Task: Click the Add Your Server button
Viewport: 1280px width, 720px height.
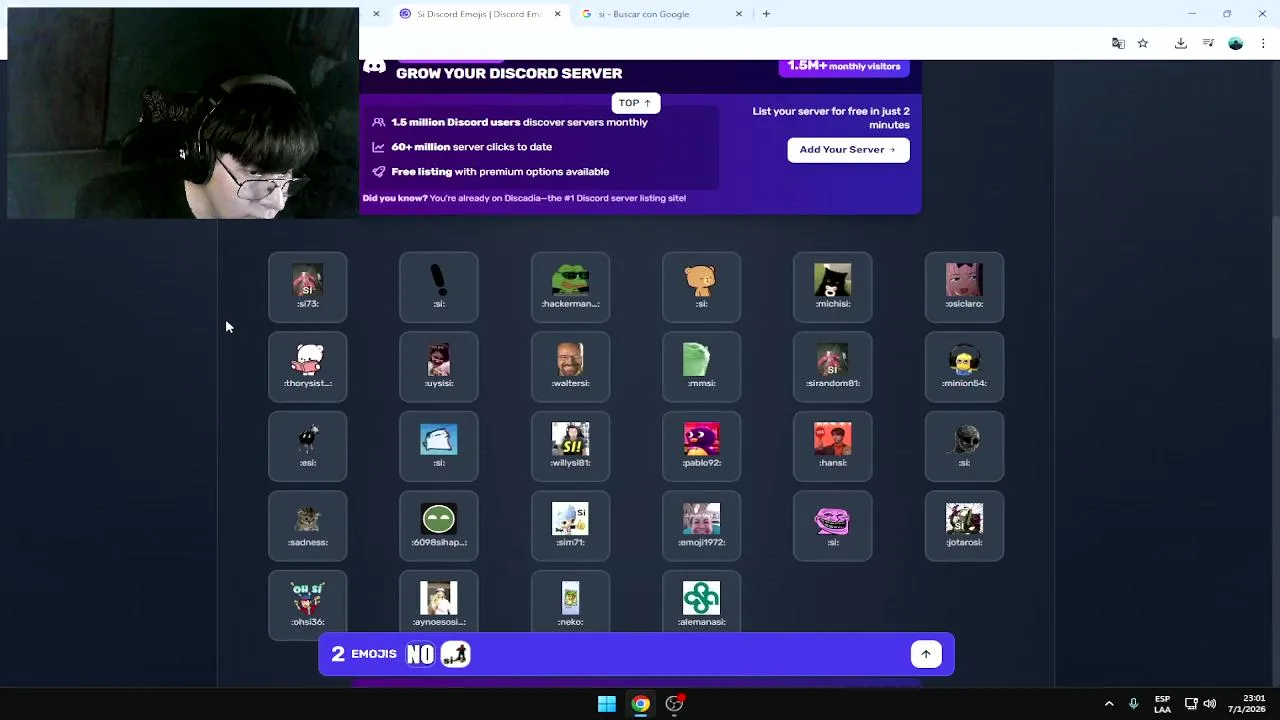Action: click(x=848, y=149)
